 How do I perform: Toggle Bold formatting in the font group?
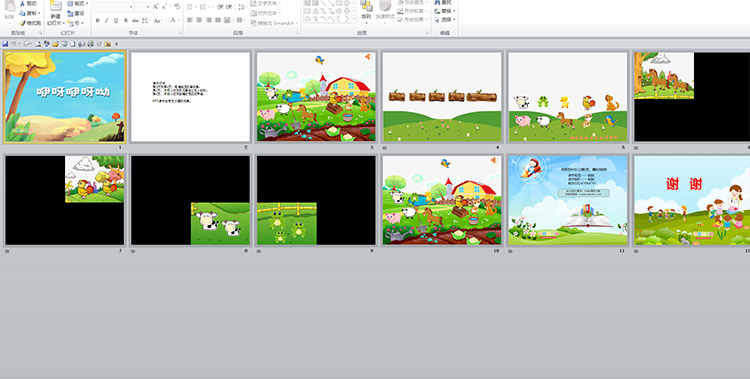coord(98,21)
